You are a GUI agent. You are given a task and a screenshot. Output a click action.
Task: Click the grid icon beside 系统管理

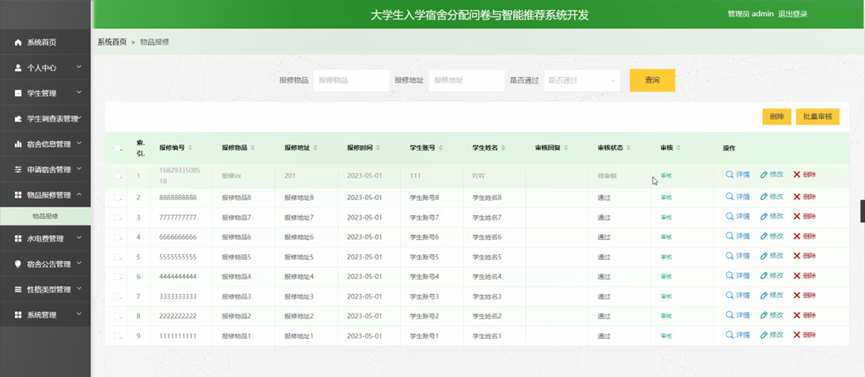point(18,315)
